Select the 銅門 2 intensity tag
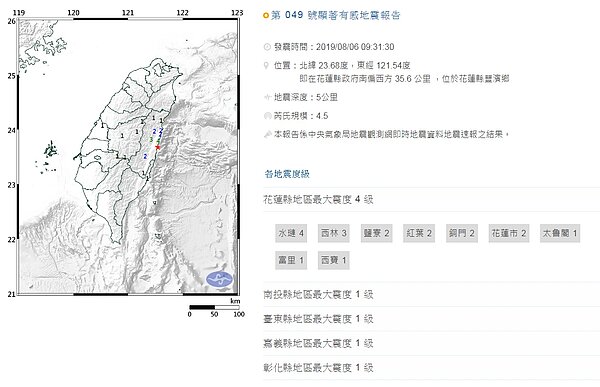This screenshot has height=387, width=600. click(x=461, y=233)
